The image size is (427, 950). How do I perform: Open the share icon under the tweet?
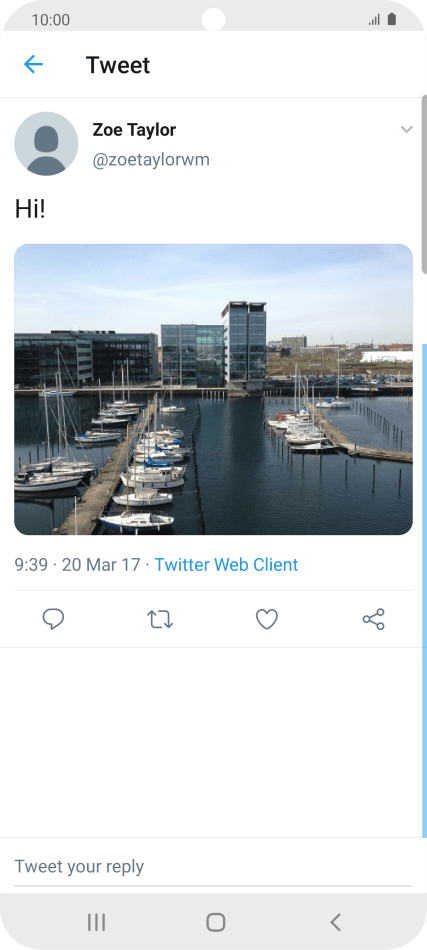coord(374,619)
